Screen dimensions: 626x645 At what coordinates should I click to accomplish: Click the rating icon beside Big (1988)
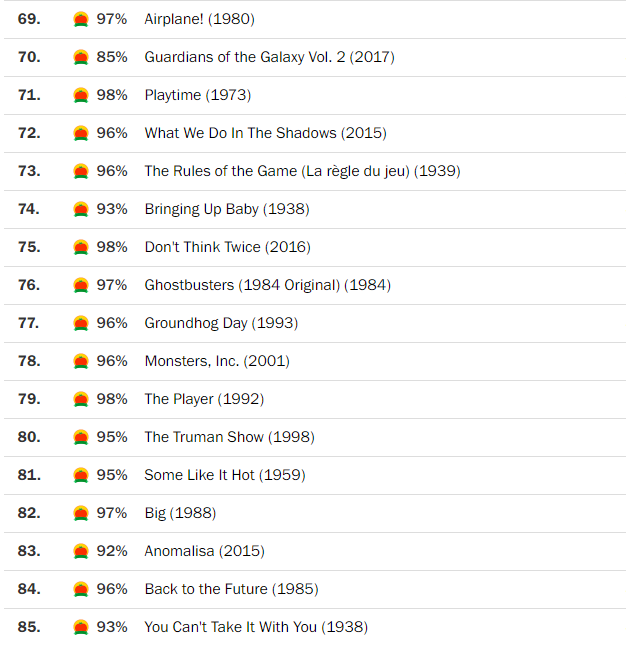[81, 513]
